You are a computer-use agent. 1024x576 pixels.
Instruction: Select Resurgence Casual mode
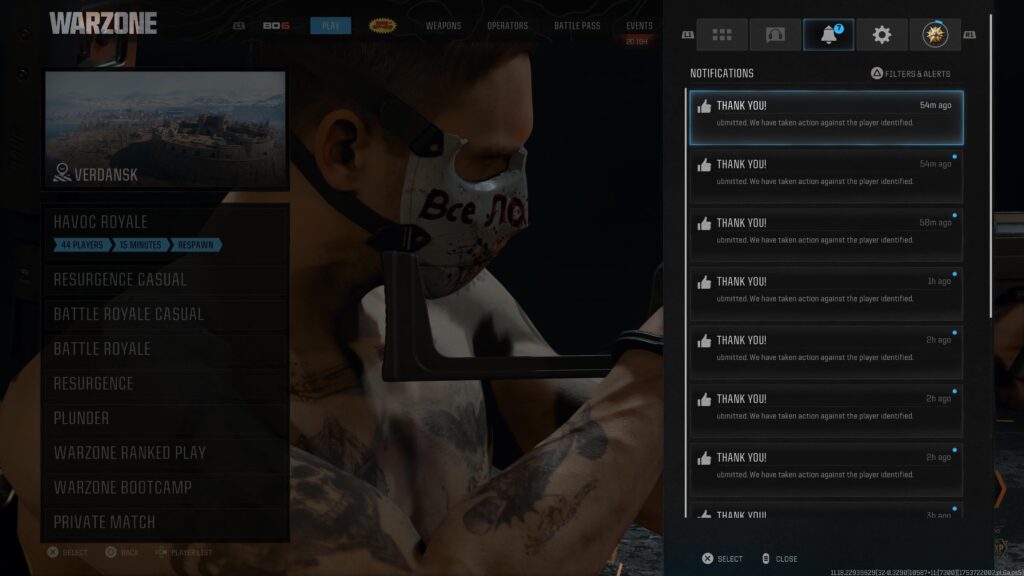click(166, 280)
